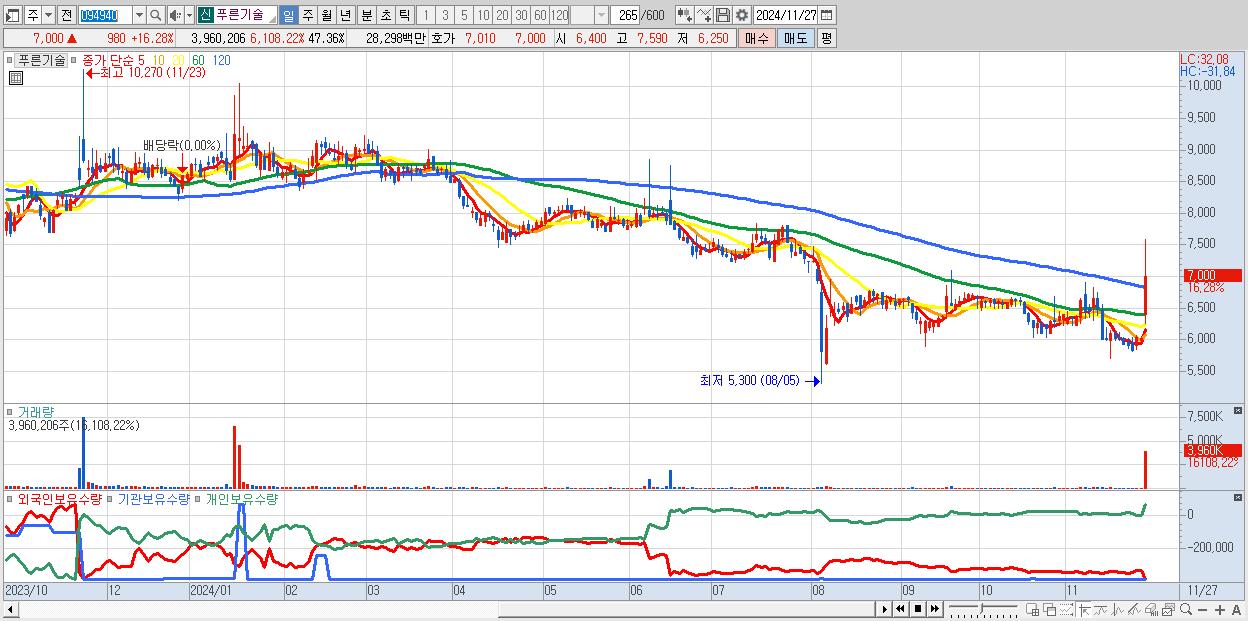Select the 일 daily period
Viewport: 1248px width, 621px height.
coord(289,15)
